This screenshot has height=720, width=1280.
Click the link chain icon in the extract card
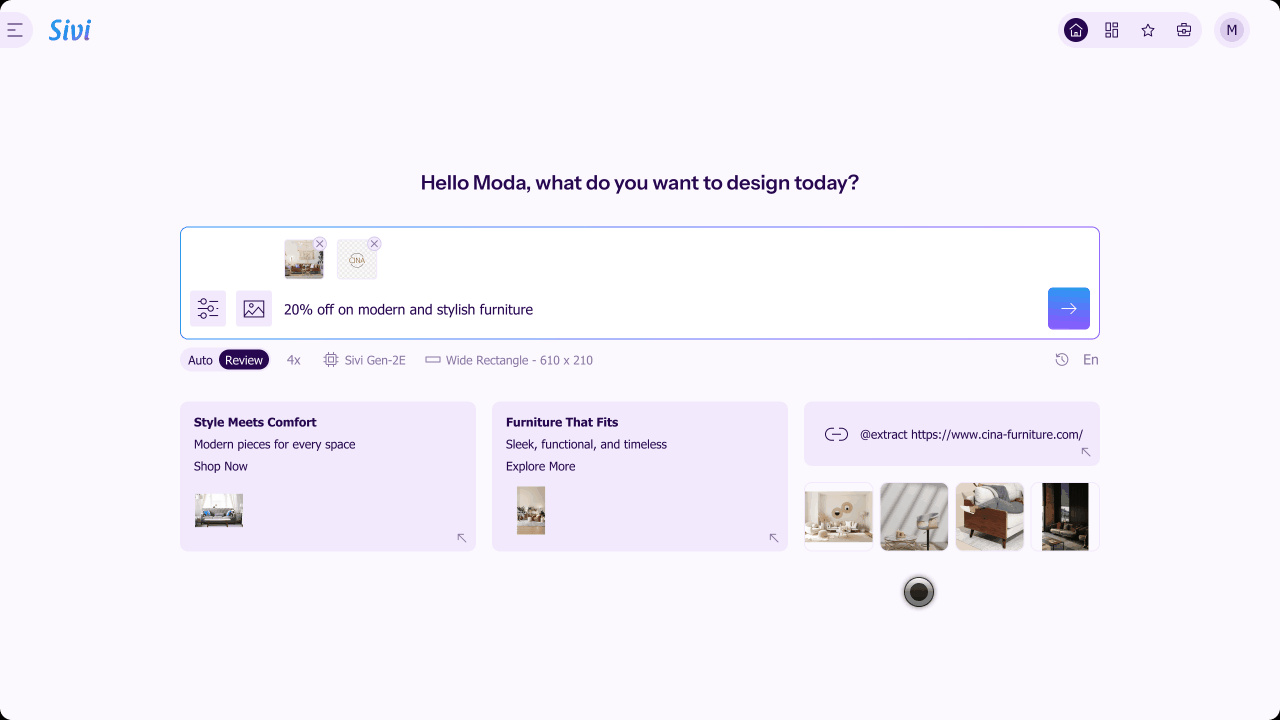click(x=836, y=434)
